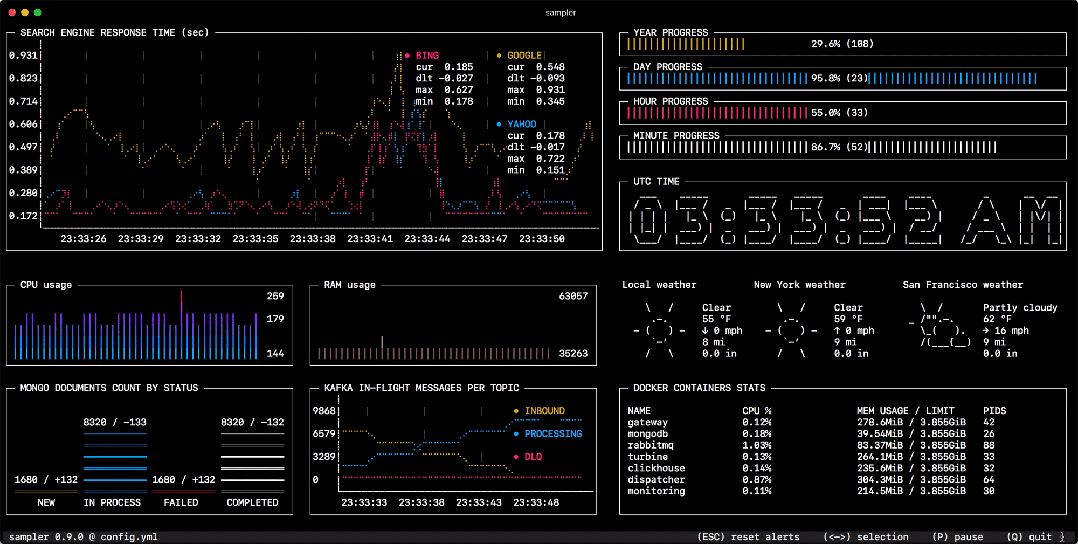The width and height of the screenshot is (1078, 544).
Task: Click the San Francisco partly cloudy icon
Action: [x=939, y=325]
